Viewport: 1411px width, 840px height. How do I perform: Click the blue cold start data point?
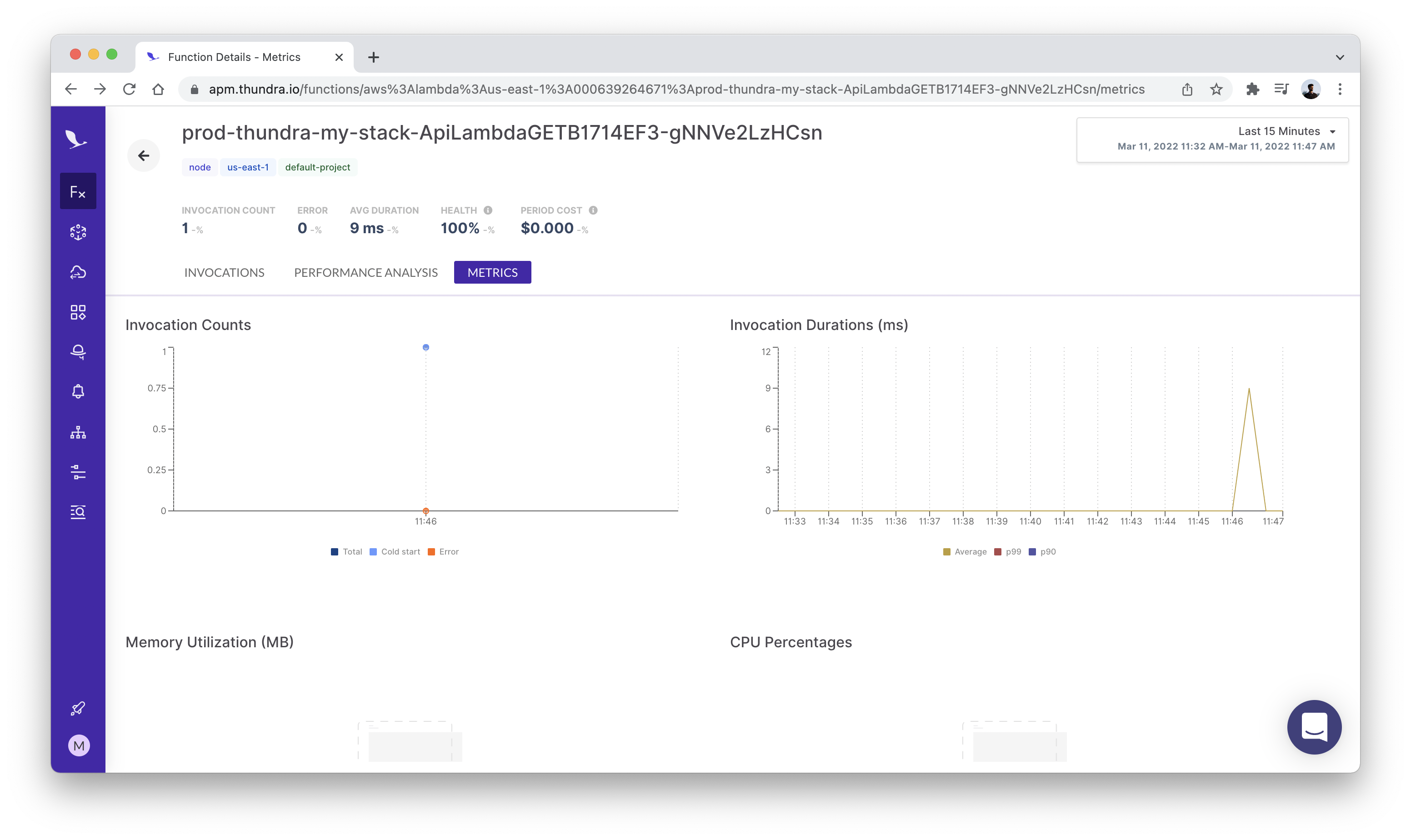point(425,347)
